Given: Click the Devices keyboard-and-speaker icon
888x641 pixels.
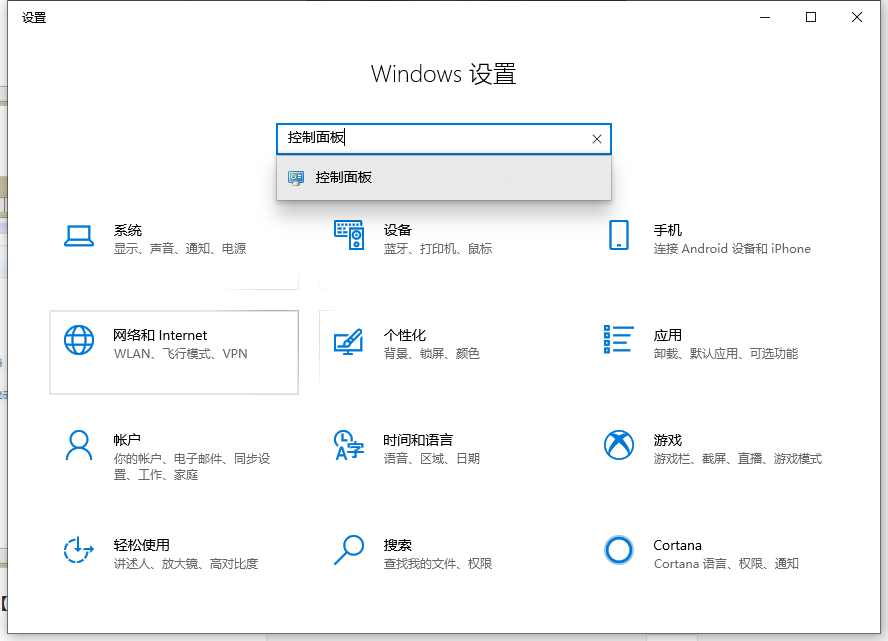Looking at the screenshot, I should [348, 236].
